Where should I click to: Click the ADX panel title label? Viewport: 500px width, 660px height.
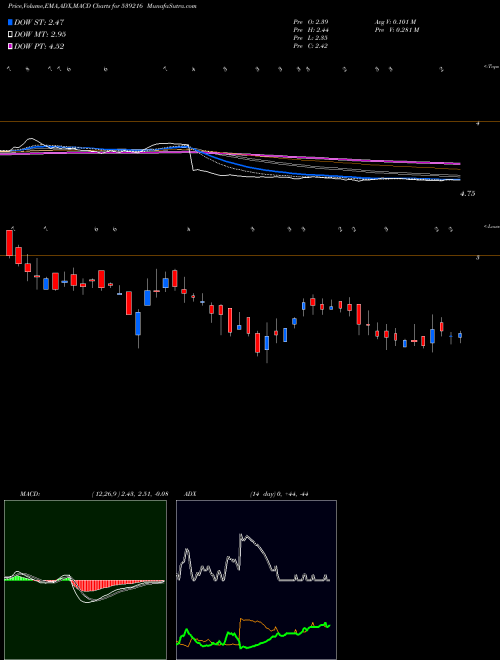click(x=191, y=494)
